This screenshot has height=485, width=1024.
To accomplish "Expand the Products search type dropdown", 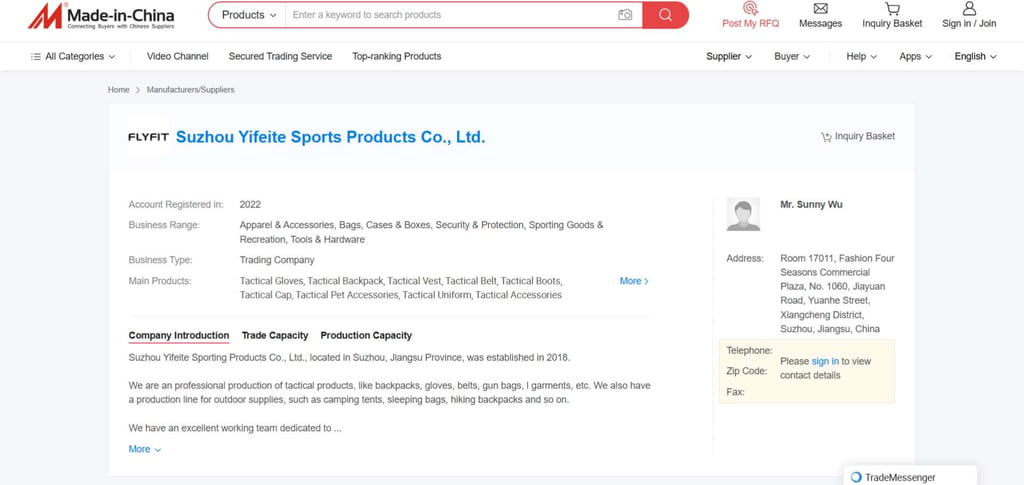I will pyautogui.click(x=249, y=15).
